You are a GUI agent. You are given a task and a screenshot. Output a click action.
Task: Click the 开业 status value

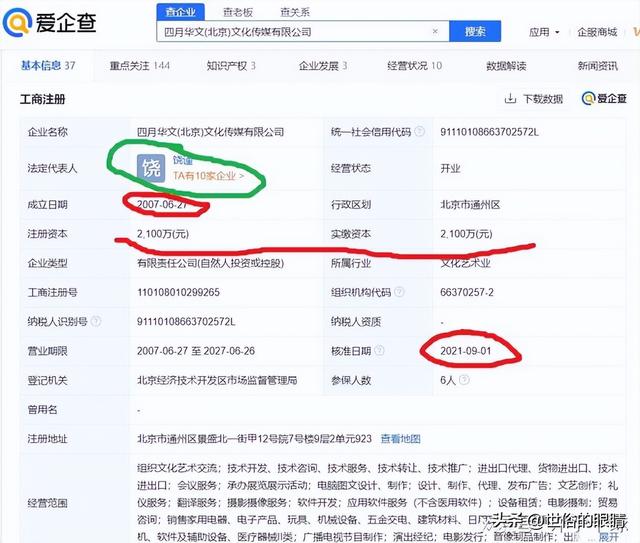click(450, 169)
